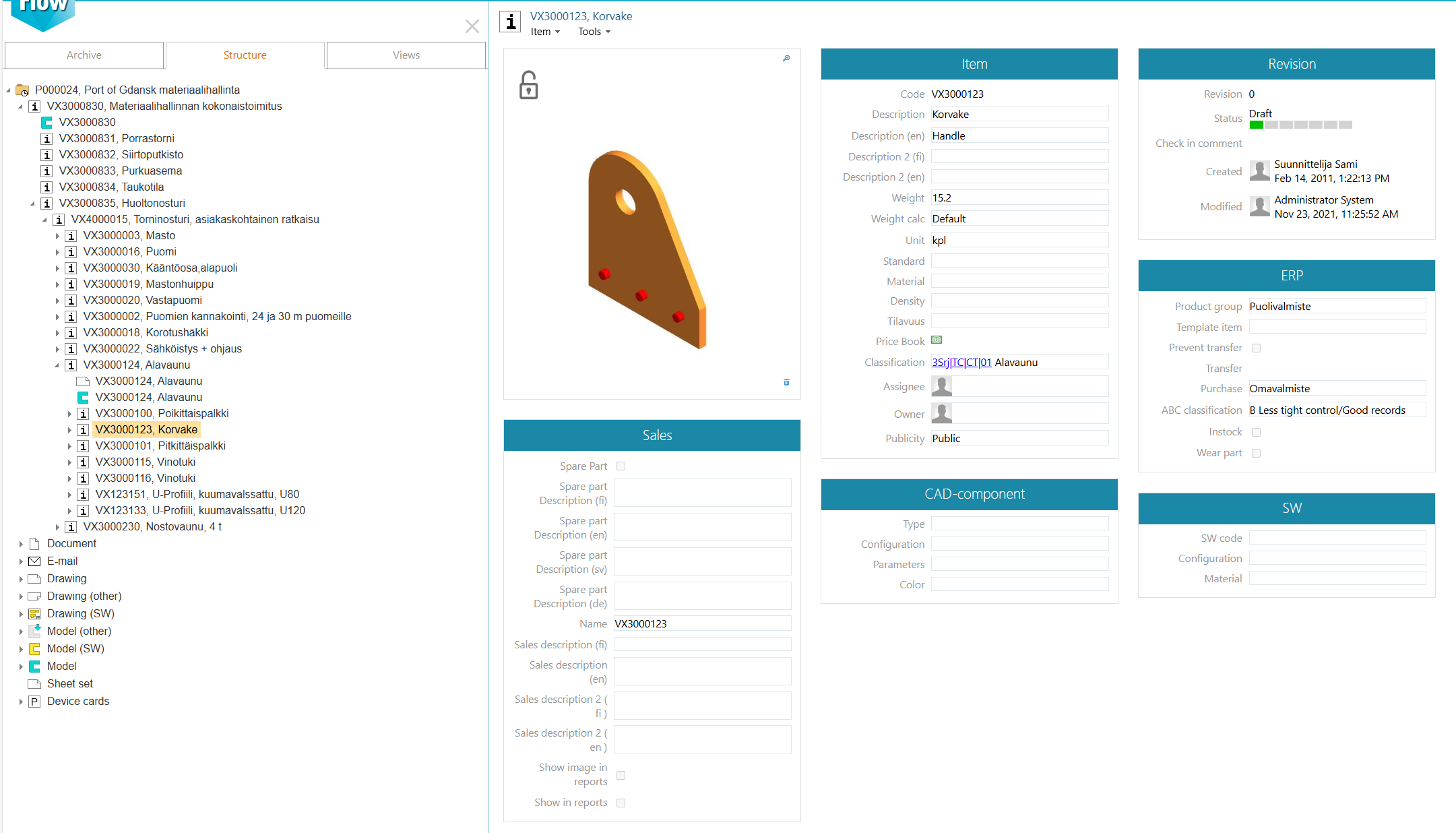The width and height of the screenshot is (1456, 833).
Task: Check the Wear part checkbox
Action: (x=1256, y=453)
